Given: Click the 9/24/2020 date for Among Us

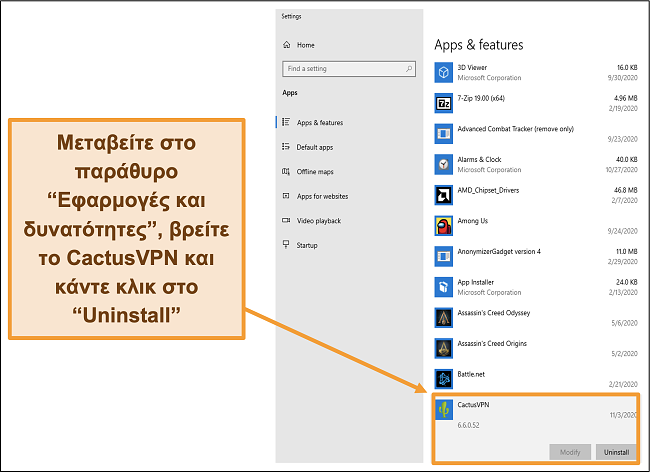Looking at the screenshot, I should click(623, 231).
